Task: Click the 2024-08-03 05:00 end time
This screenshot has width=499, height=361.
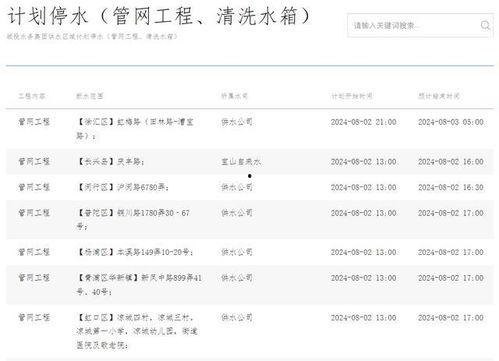Action: click(451, 122)
